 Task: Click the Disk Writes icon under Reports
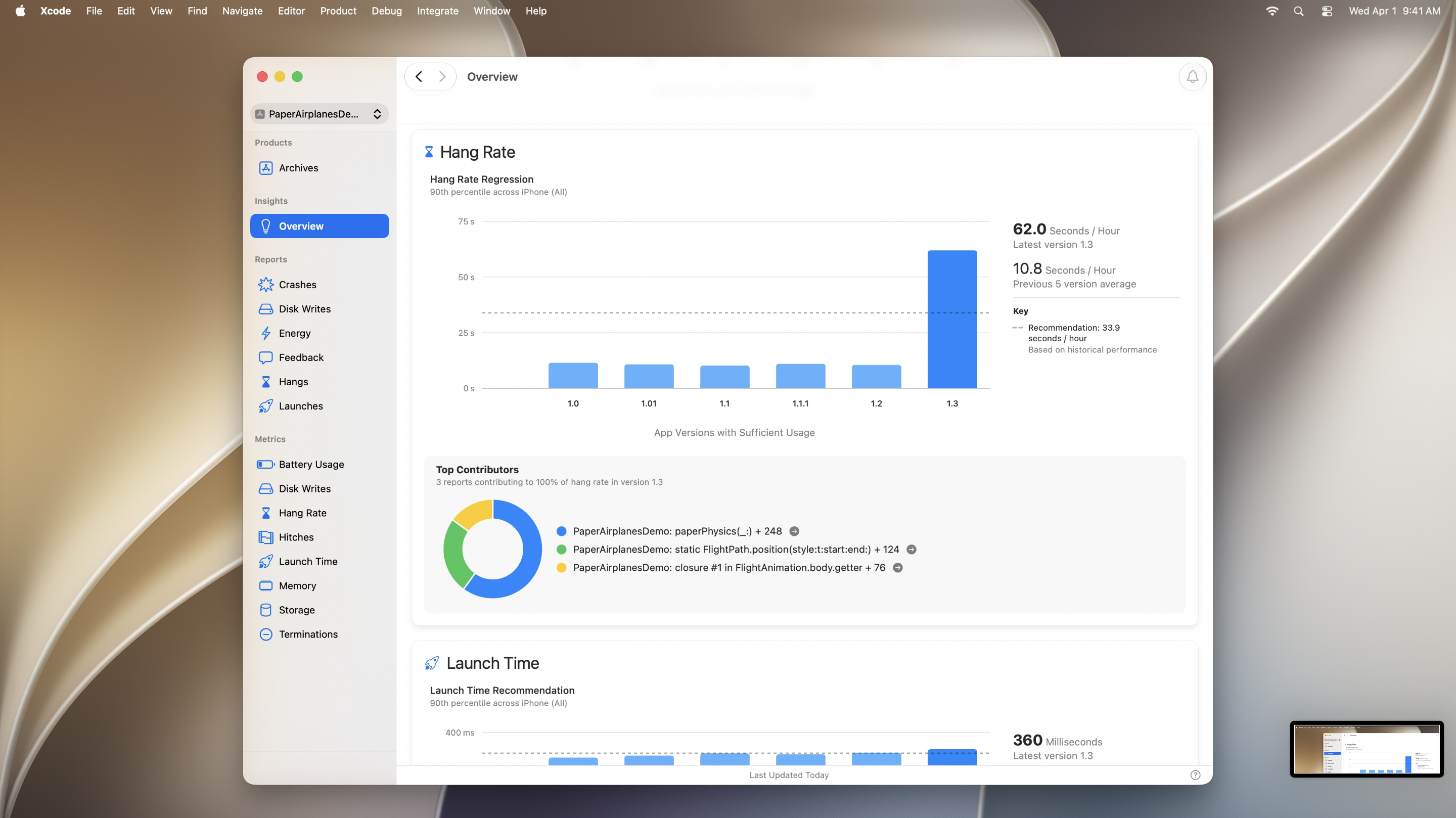pyautogui.click(x=265, y=309)
